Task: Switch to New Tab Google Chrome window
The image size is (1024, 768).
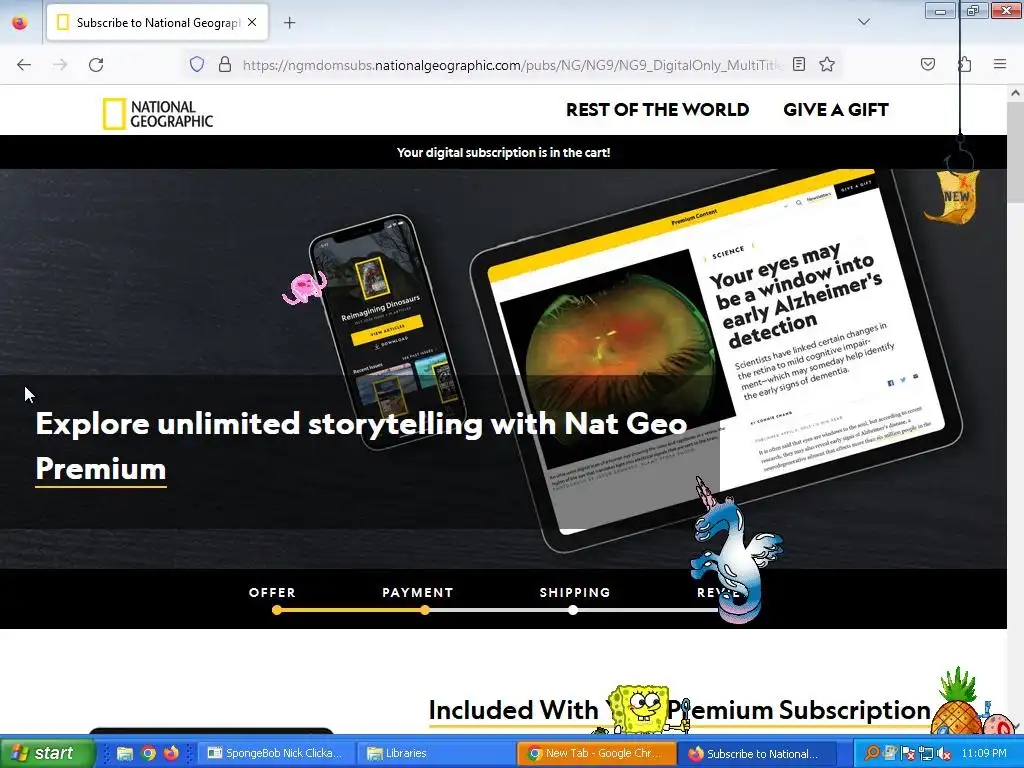Action: [x=596, y=753]
